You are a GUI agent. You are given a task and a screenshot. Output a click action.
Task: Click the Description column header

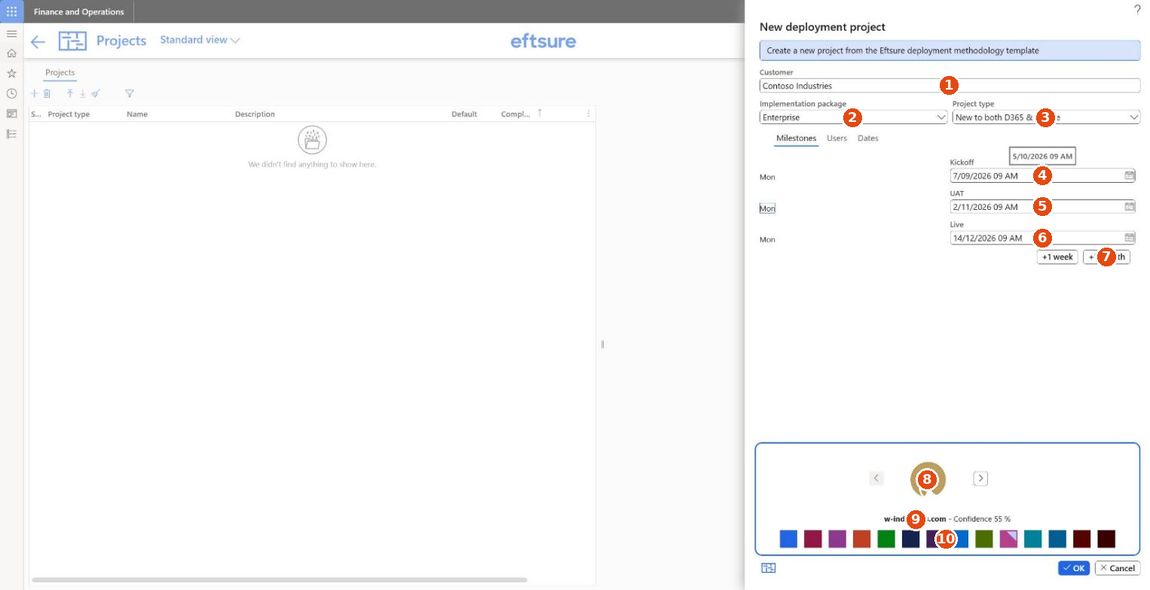coord(255,114)
